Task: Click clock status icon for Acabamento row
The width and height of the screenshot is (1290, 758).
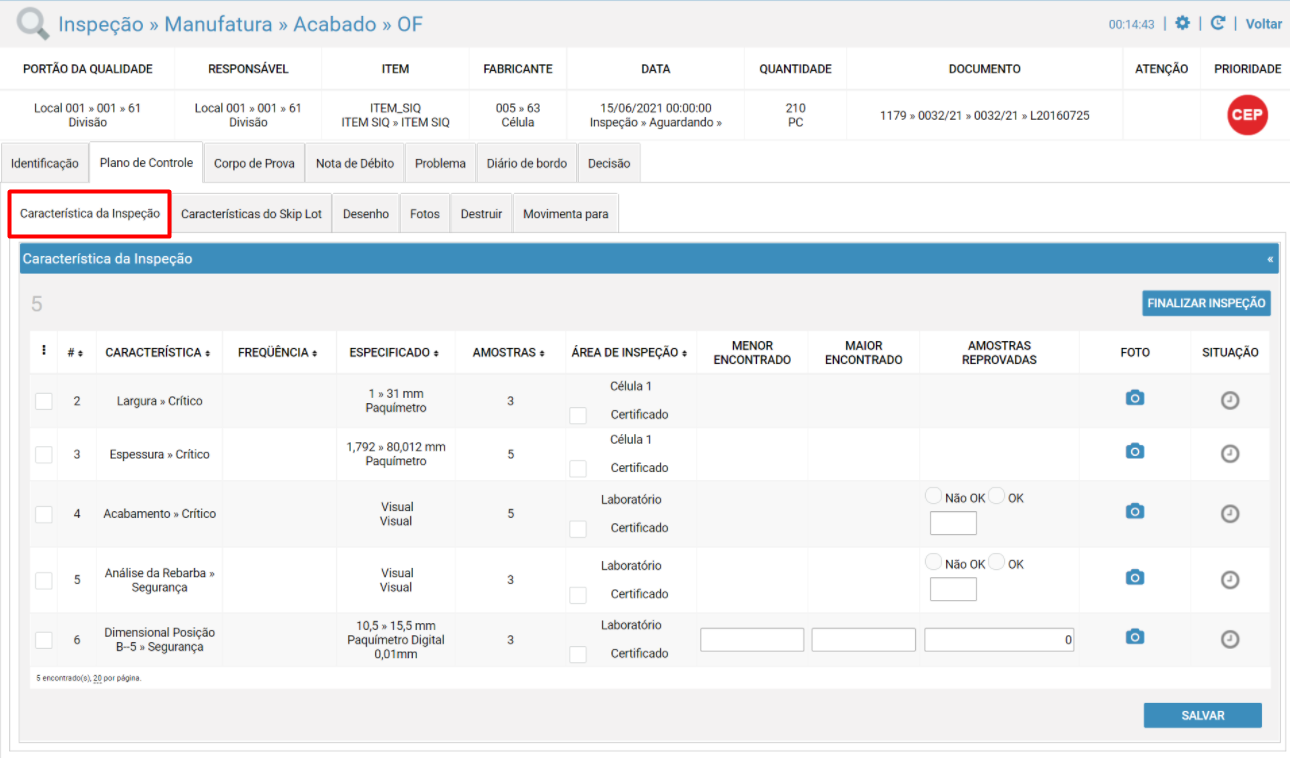Action: pyautogui.click(x=1230, y=513)
